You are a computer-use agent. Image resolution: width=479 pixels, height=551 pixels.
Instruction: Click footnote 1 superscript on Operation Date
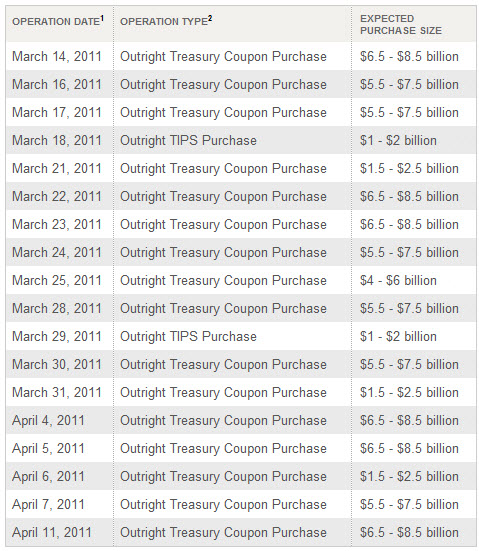102,18
